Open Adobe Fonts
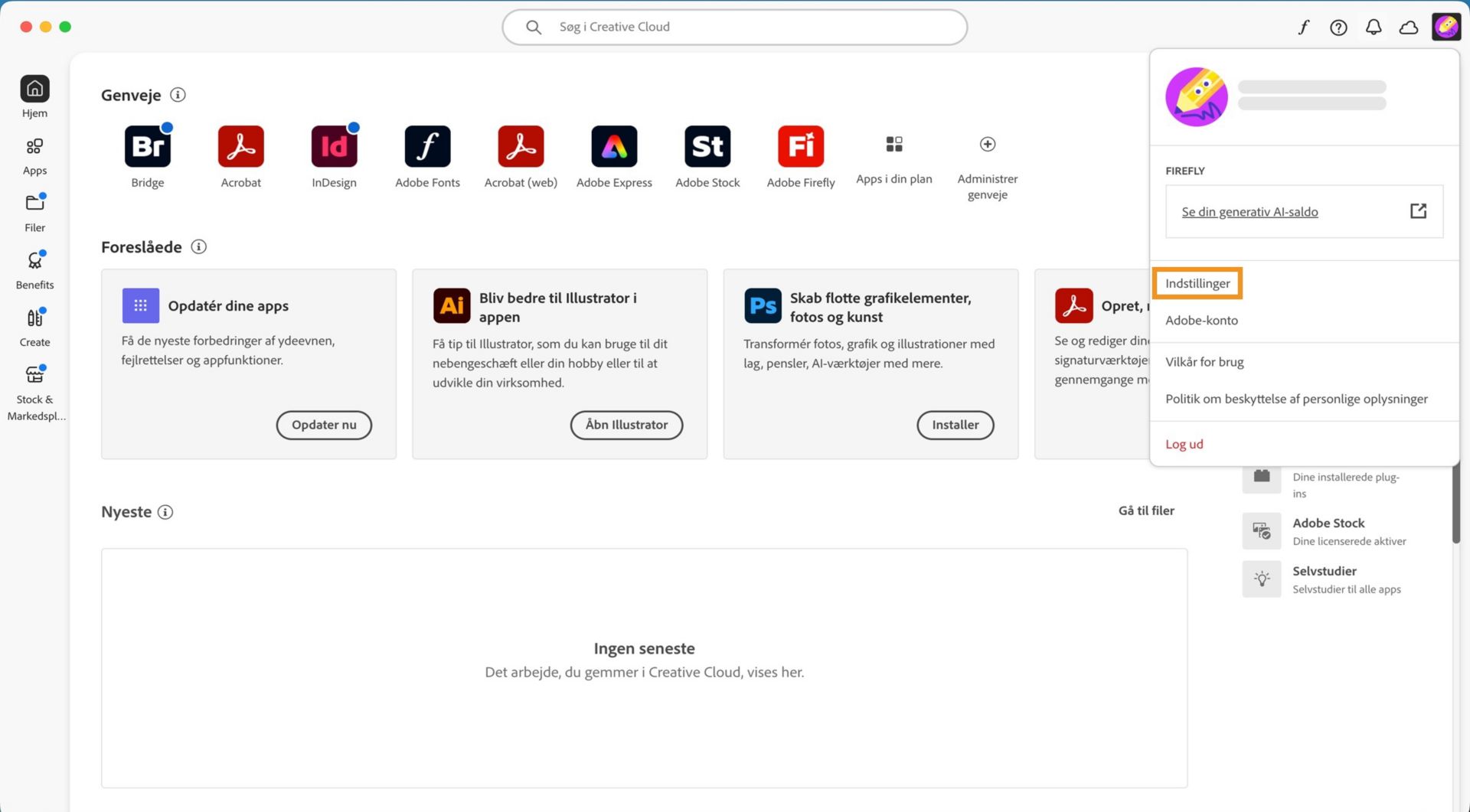 tap(427, 146)
